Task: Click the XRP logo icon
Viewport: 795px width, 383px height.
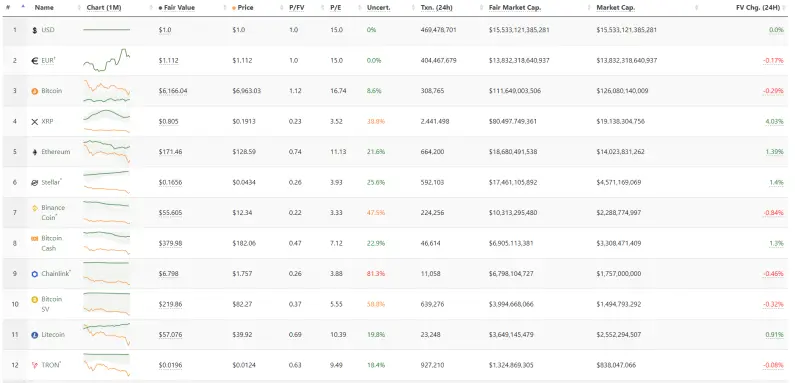Action: (34, 122)
